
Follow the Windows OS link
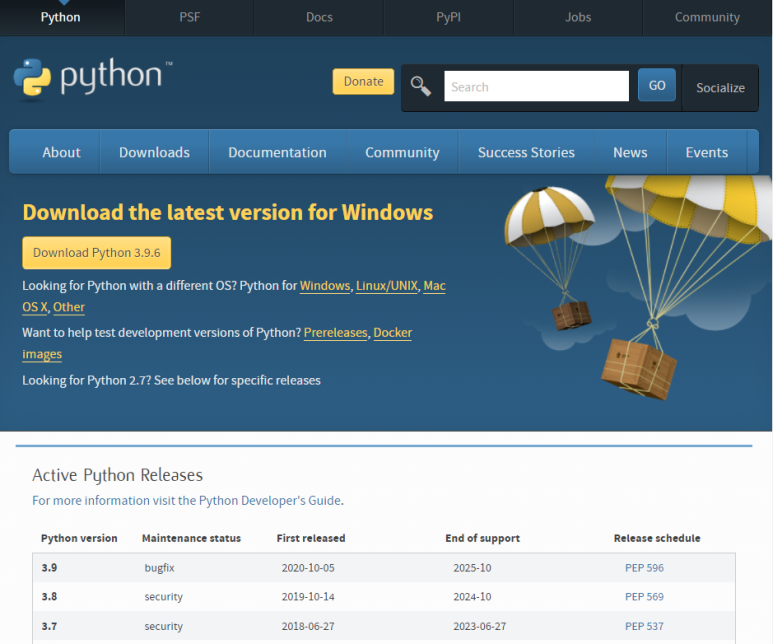coord(325,286)
